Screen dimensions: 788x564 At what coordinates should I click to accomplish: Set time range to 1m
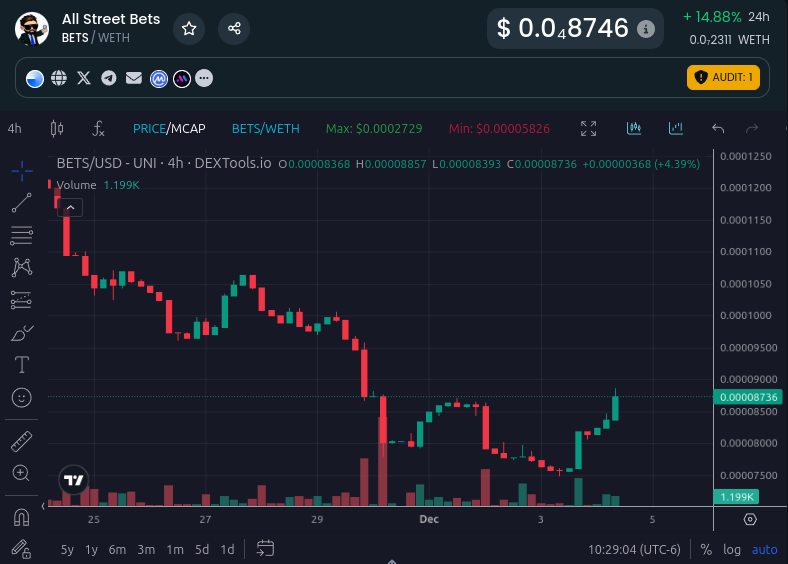175,549
